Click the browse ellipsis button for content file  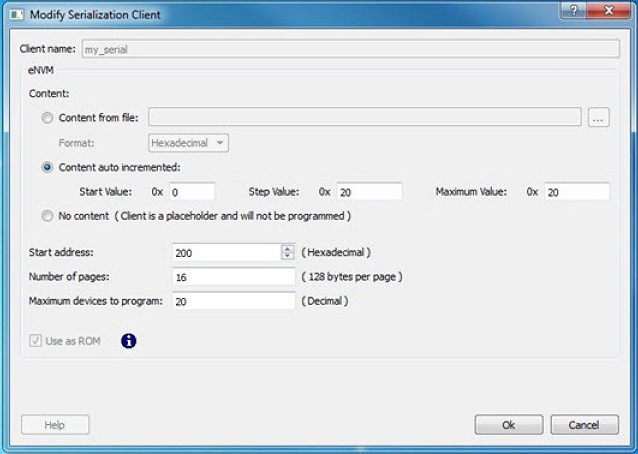click(598, 118)
